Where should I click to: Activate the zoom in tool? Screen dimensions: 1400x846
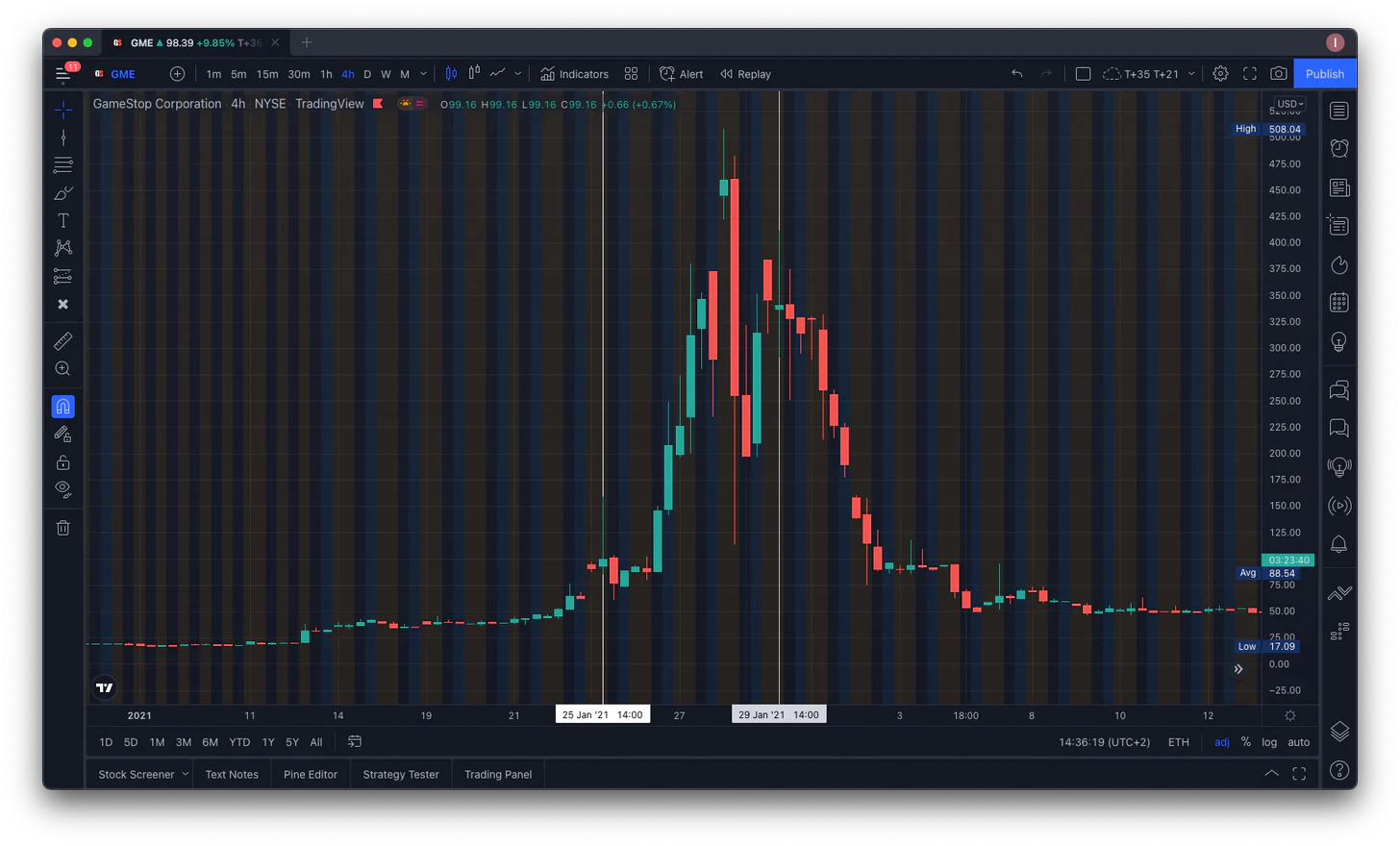pos(62,369)
